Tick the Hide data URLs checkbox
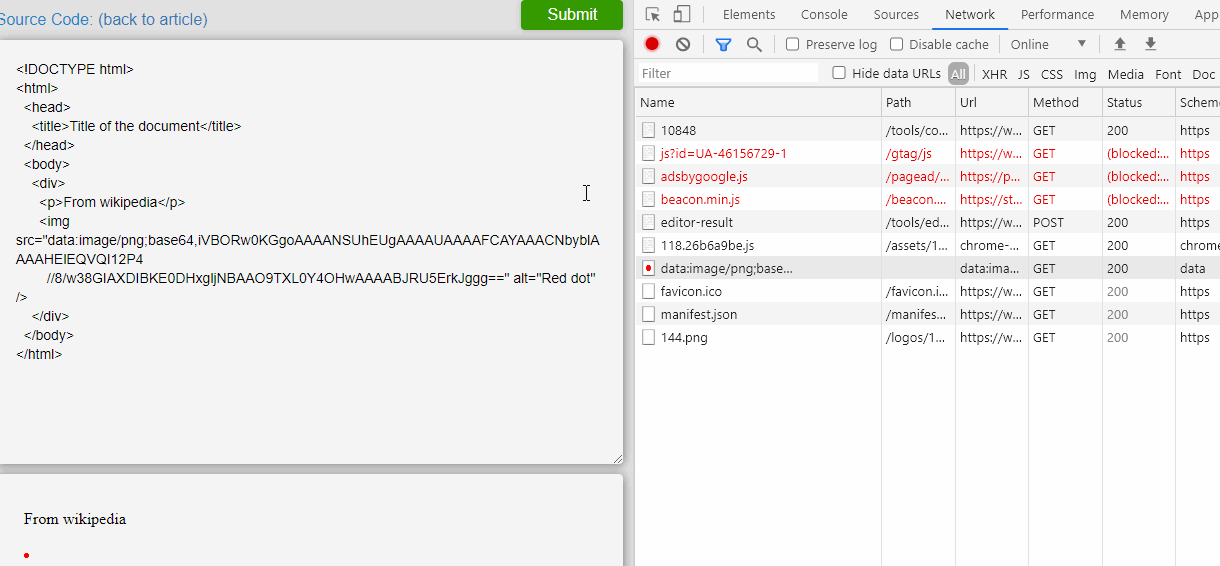1220x566 pixels. [839, 73]
